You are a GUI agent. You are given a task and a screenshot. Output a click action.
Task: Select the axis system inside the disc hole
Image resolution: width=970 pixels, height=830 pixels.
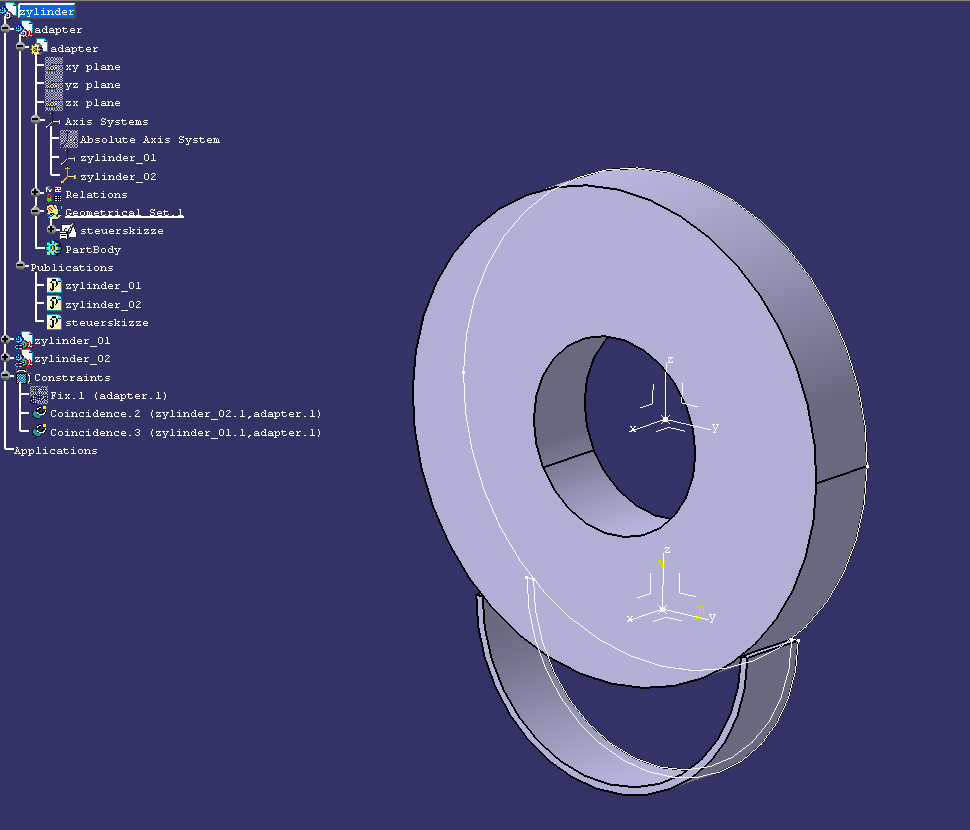pos(666,420)
